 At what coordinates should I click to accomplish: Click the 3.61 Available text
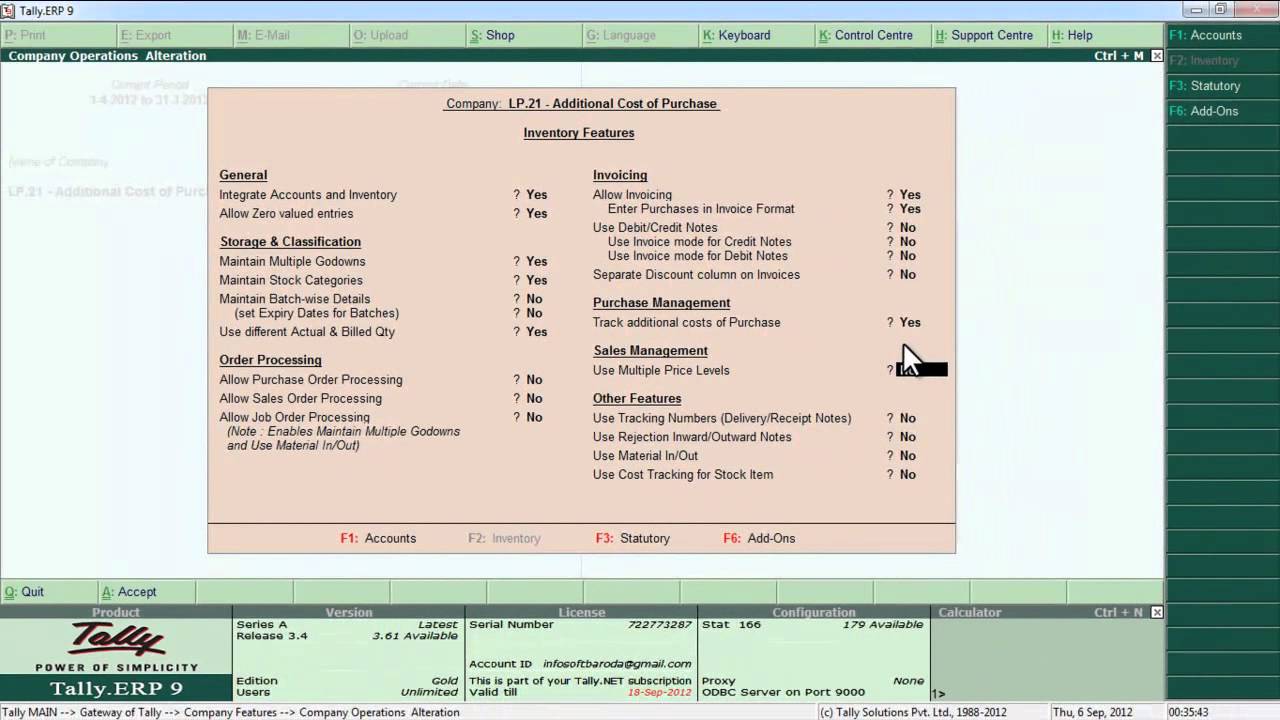coord(415,636)
